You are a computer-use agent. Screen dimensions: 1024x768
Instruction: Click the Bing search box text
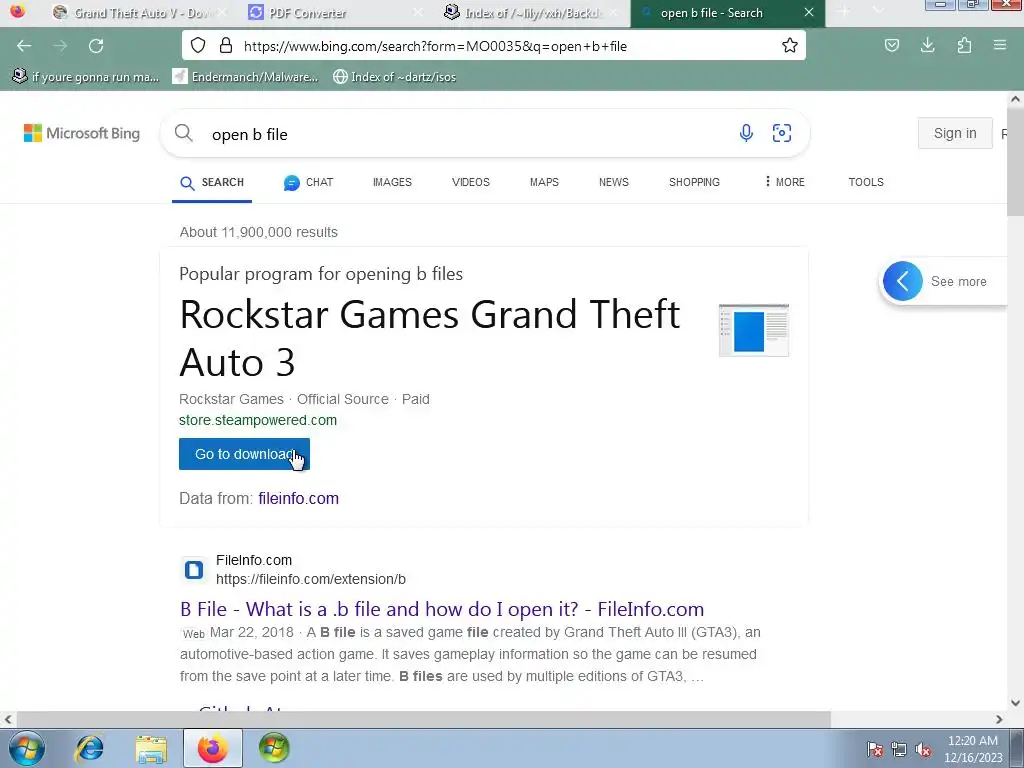pos(250,135)
